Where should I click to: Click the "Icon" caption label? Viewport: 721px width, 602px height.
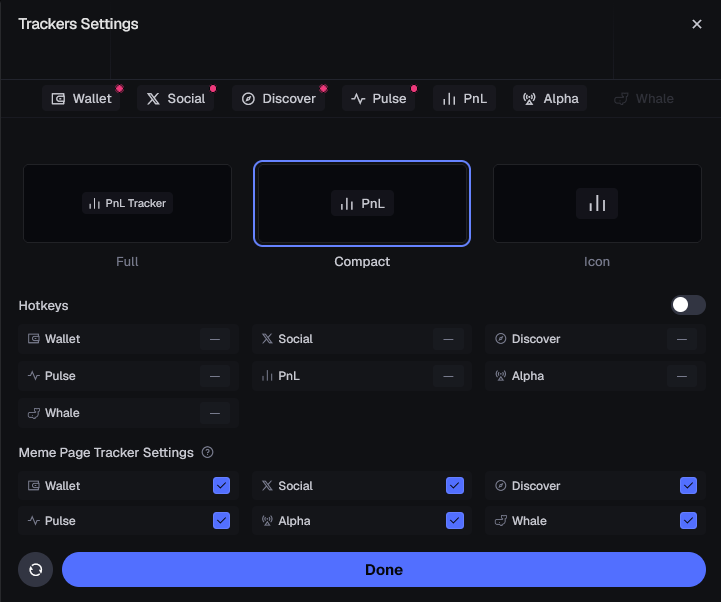point(597,262)
